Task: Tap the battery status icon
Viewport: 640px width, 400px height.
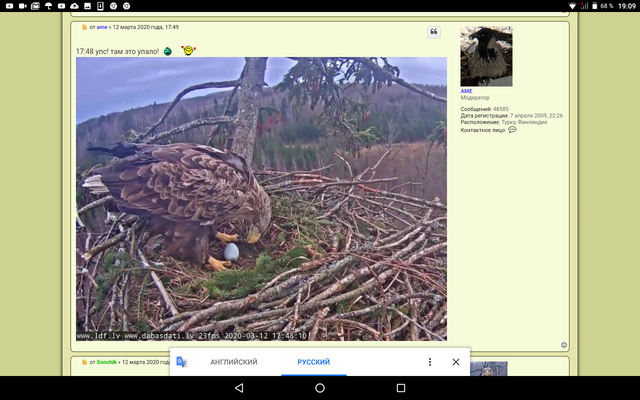Action: click(x=595, y=6)
